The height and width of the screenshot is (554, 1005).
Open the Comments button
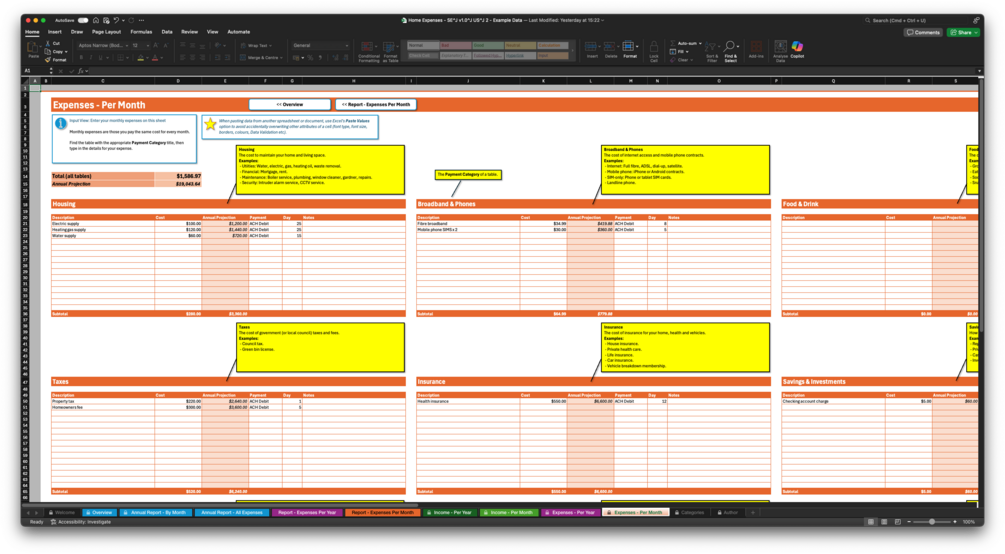tap(923, 32)
